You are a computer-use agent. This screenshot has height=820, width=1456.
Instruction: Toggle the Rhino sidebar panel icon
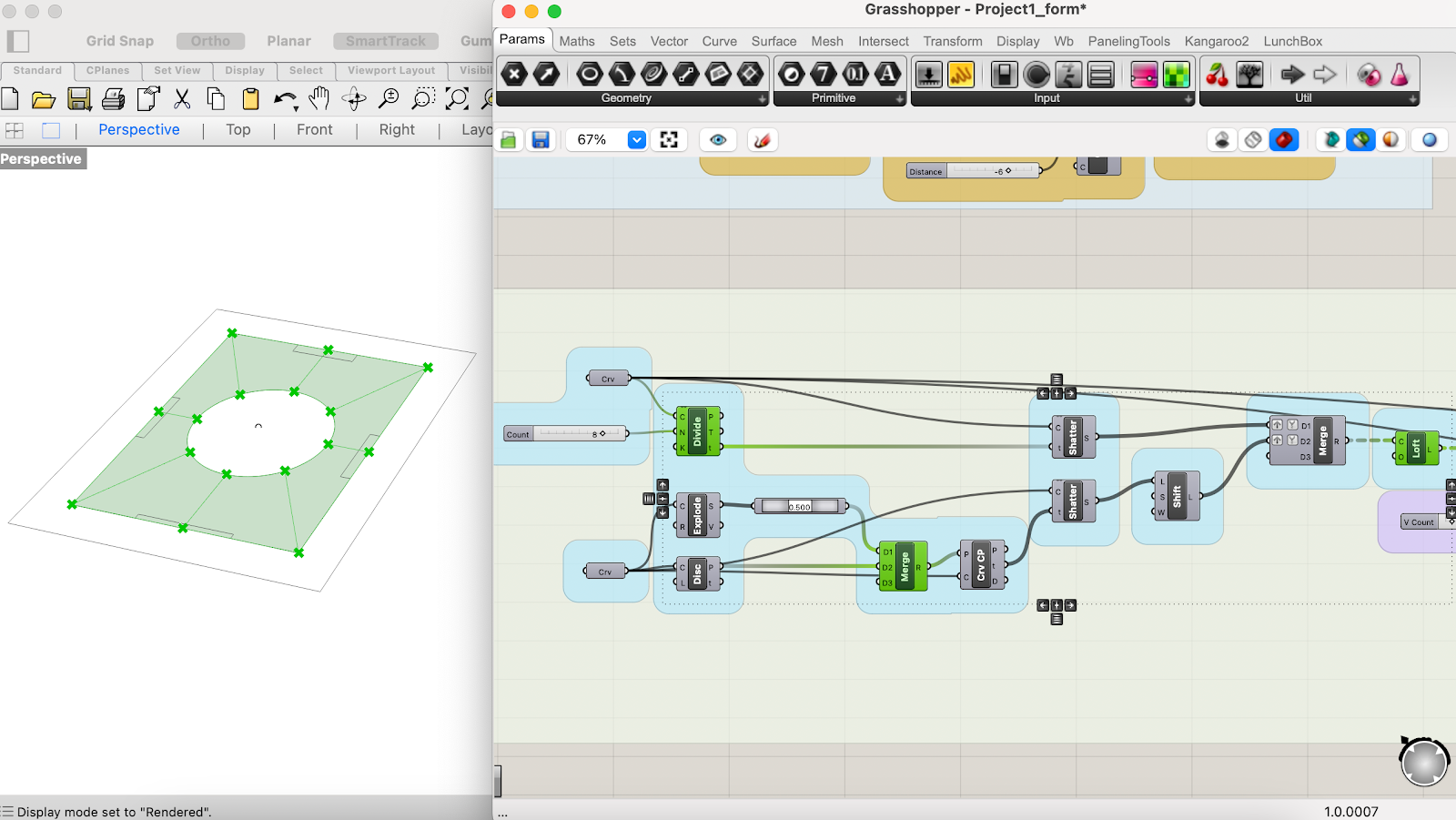pyautogui.click(x=18, y=41)
